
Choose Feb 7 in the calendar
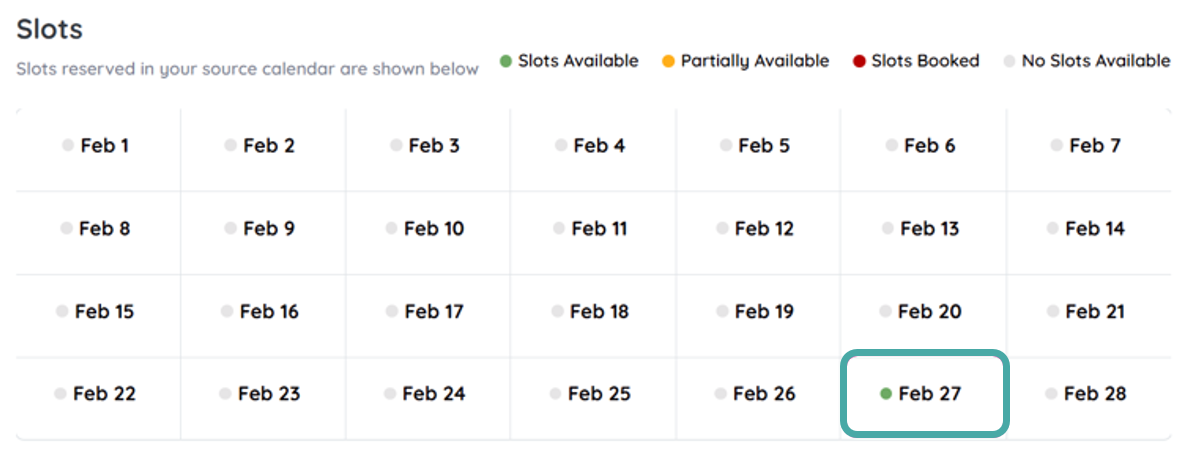[x=1087, y=146]
